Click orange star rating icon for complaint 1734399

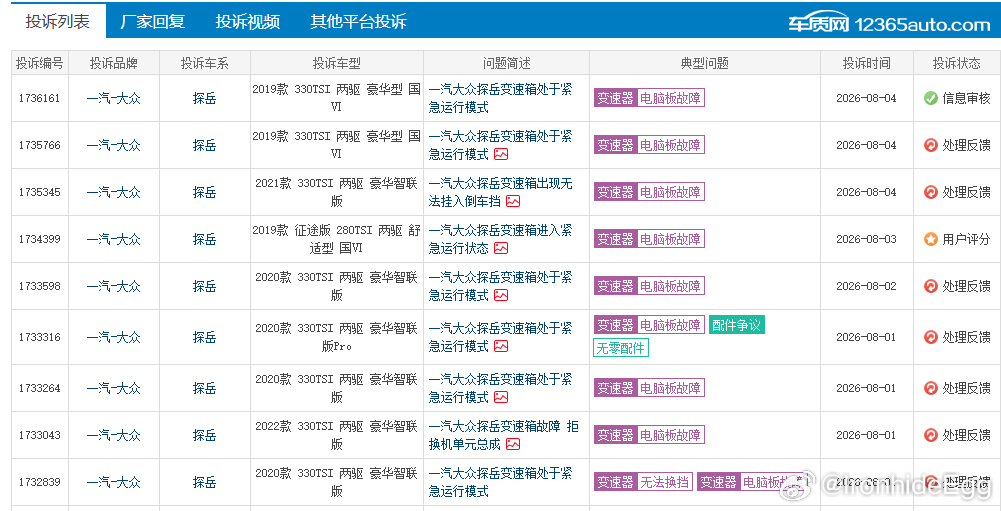pyautogui.click(x=931, y=239)
